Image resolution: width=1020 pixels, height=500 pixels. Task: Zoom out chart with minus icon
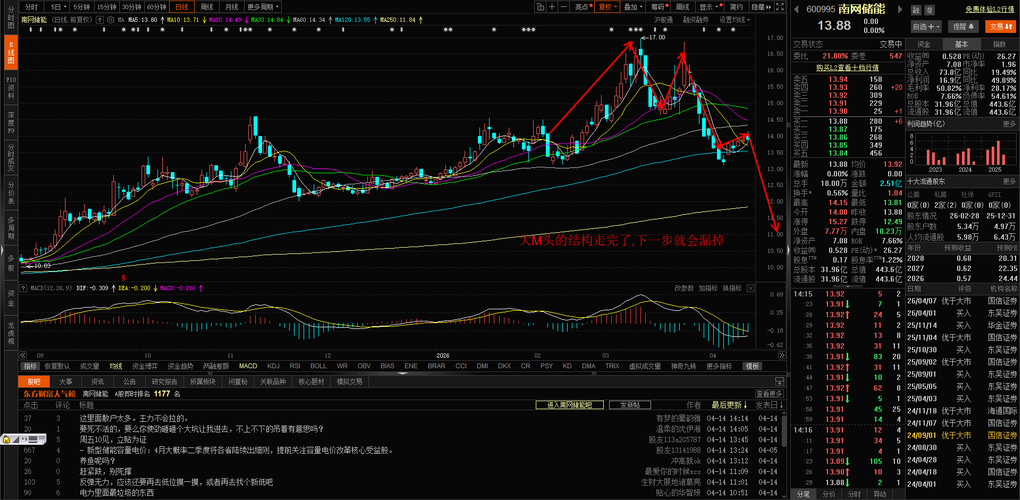pyautogui.click(x=564, y=7)
